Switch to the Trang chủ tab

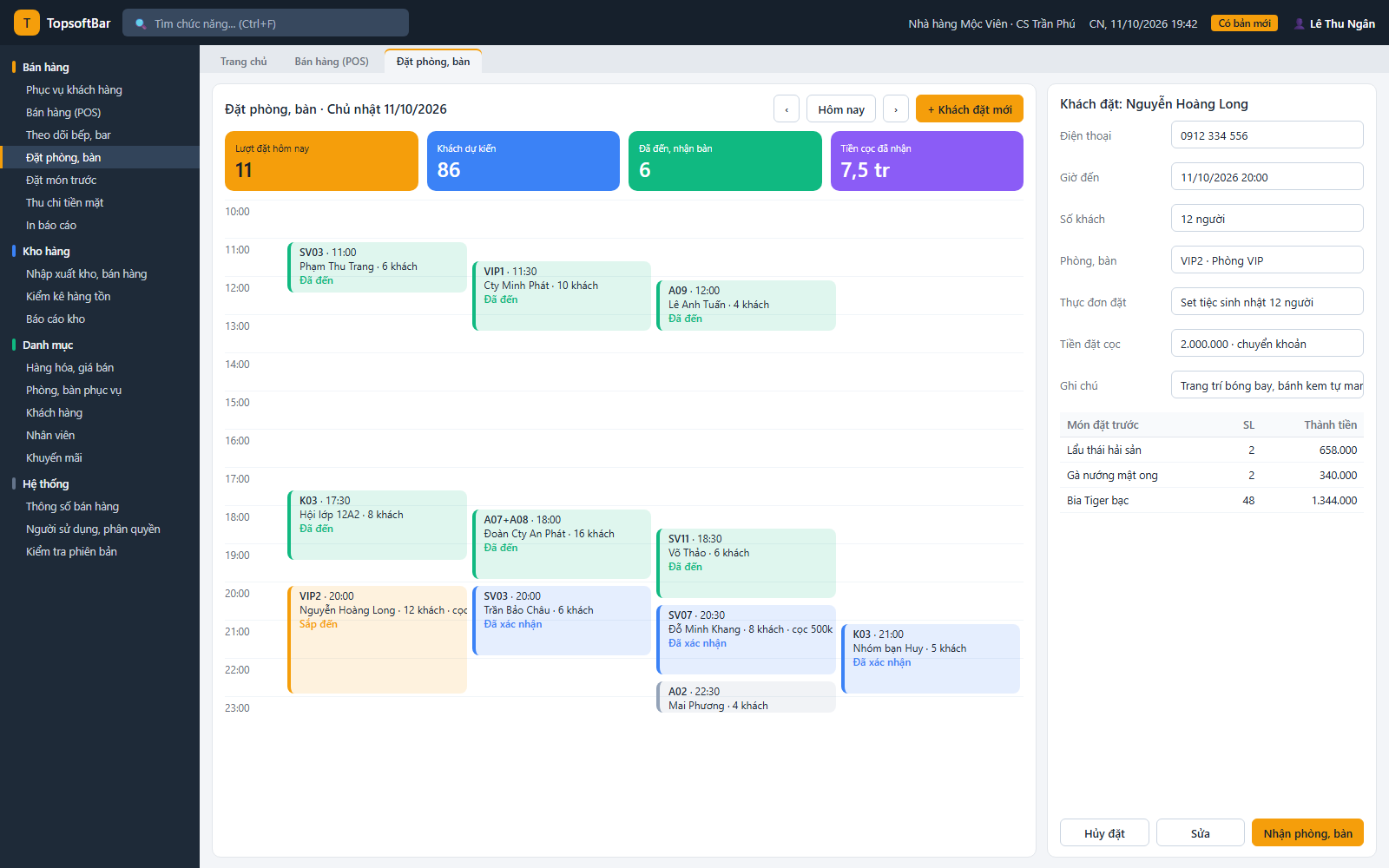244,62
